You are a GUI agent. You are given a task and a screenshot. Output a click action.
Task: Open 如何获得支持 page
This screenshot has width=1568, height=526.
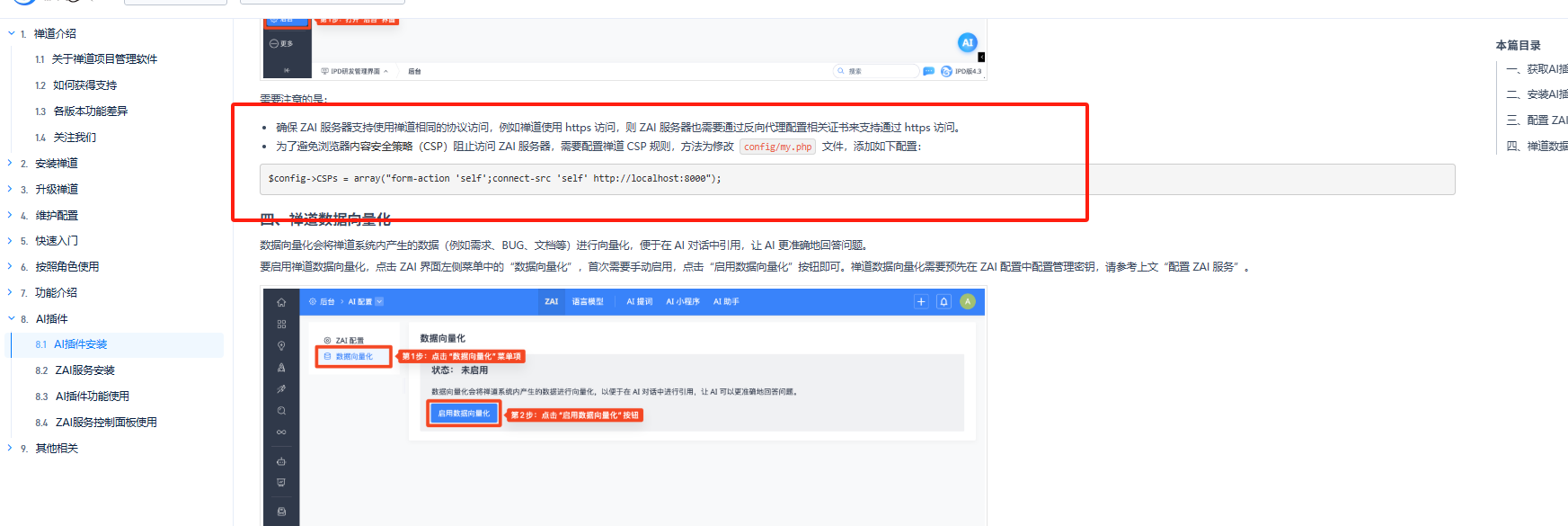click(84, 85)
